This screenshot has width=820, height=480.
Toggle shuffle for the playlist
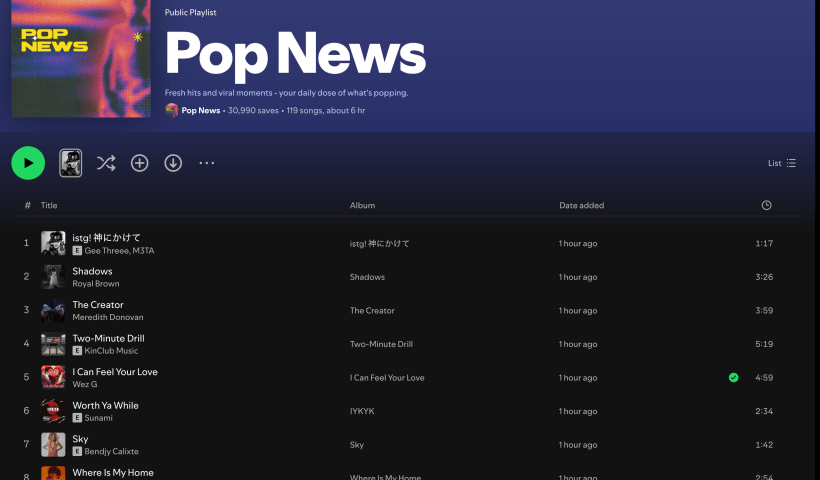(106, 163)
